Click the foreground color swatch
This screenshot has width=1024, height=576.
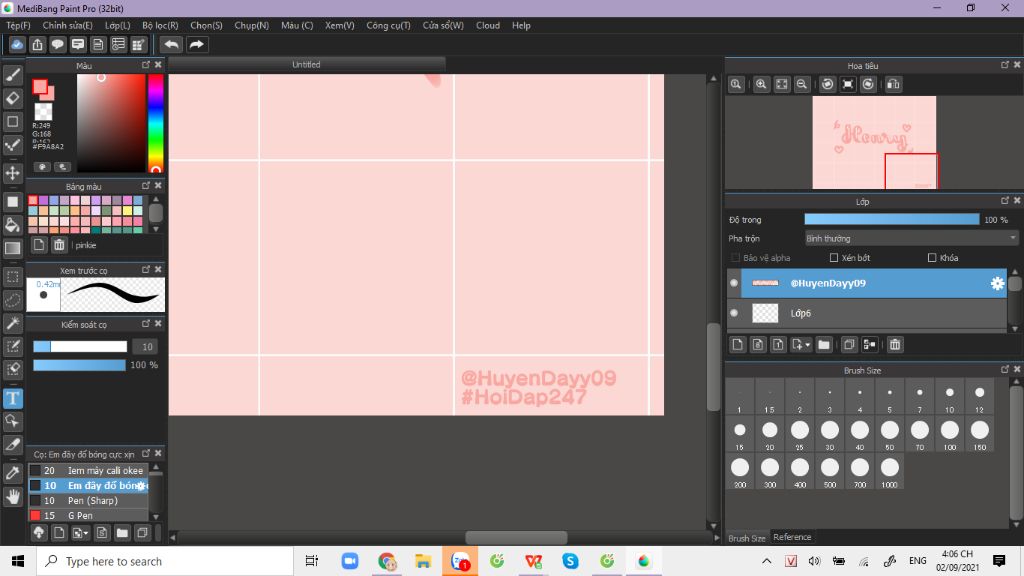[x=40, y=87]
